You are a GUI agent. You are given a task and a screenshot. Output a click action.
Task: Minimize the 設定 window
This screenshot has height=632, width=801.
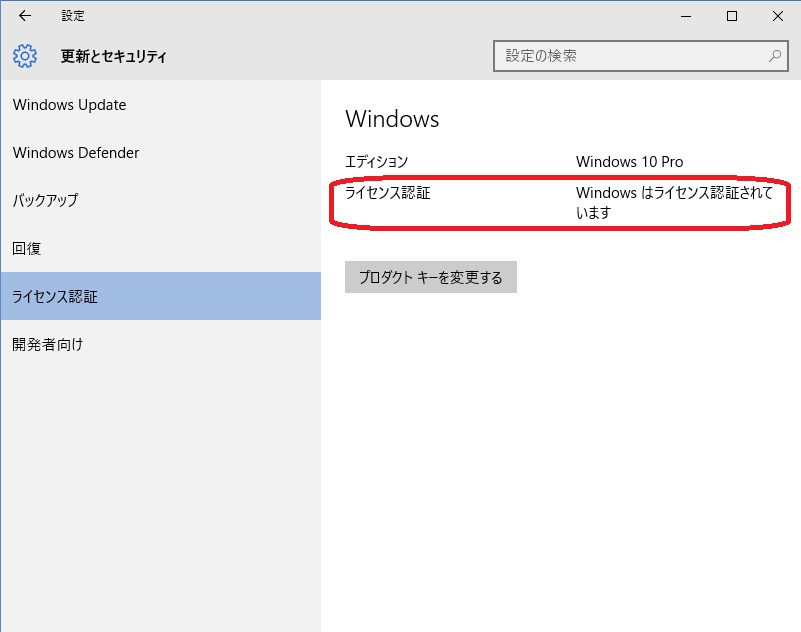coord(686,16)
